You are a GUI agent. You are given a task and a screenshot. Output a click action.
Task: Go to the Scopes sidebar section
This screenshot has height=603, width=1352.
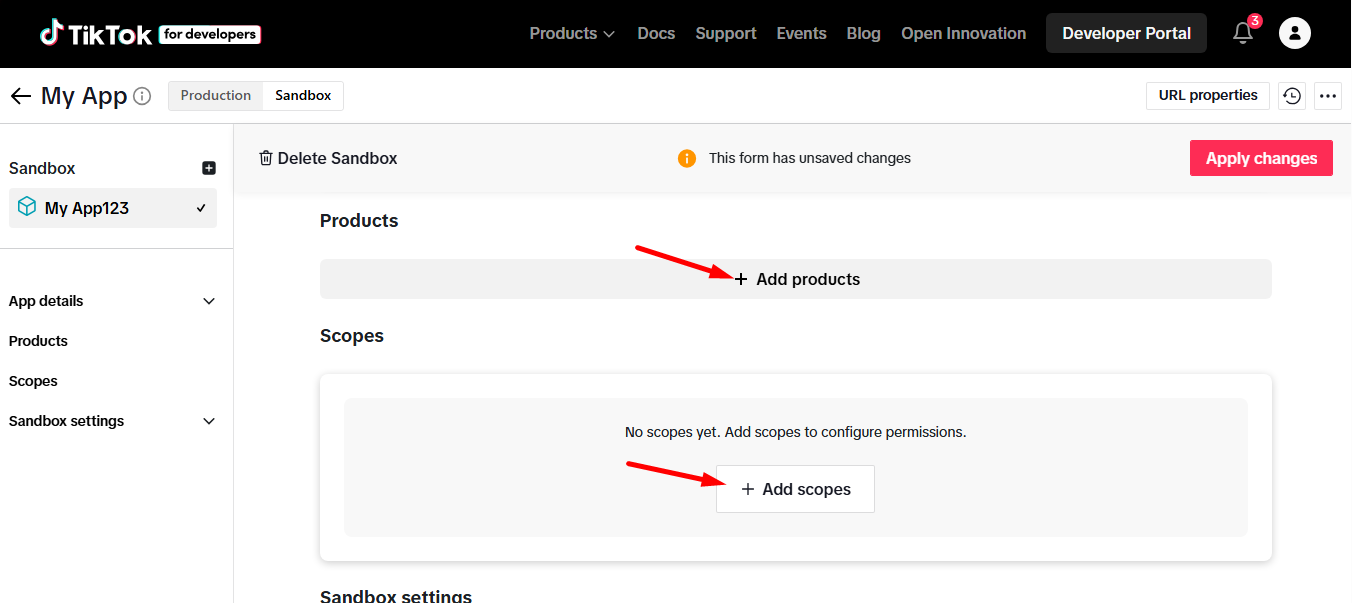(x=33, y=381)
